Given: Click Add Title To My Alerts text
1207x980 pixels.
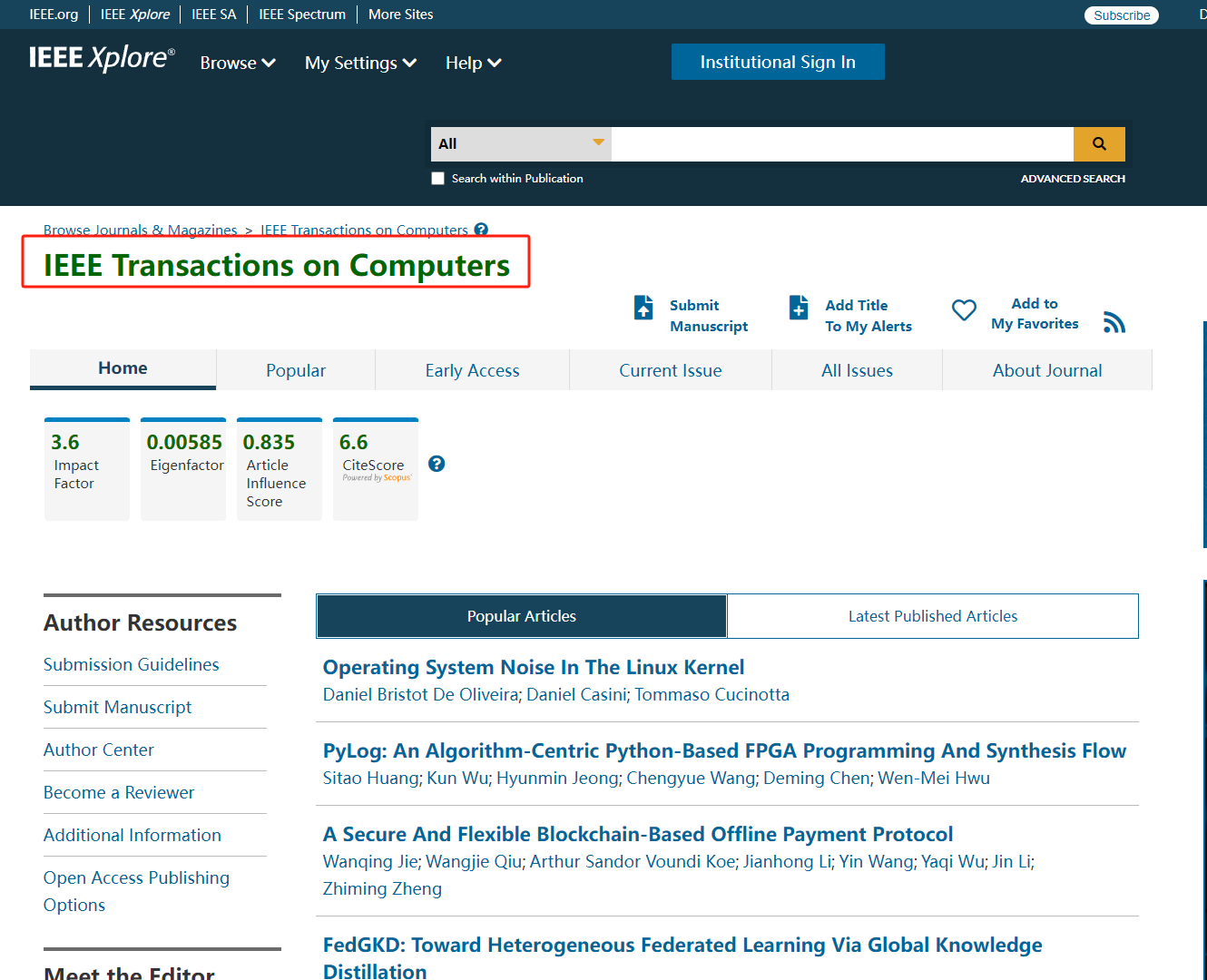Looking at the screenshot, I should [868, 316].
